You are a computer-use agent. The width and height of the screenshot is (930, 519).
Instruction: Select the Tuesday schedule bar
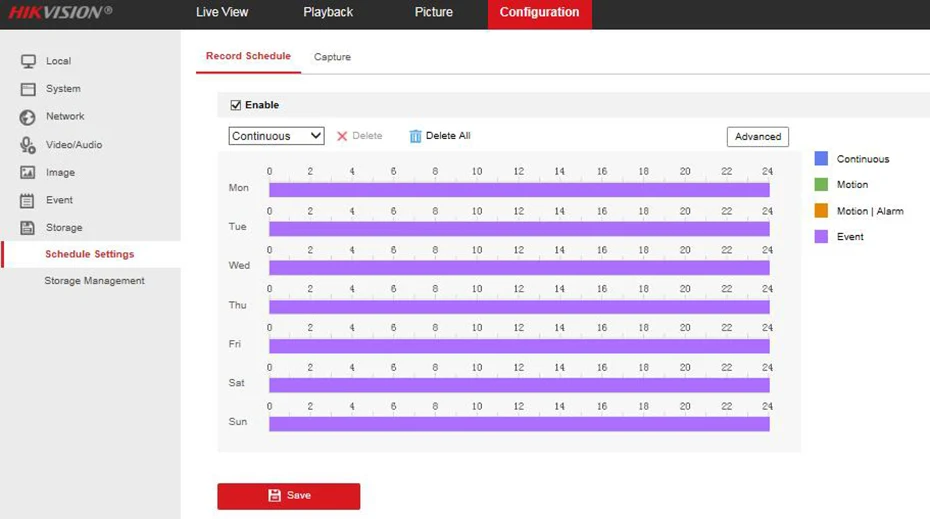click(519, 229)
